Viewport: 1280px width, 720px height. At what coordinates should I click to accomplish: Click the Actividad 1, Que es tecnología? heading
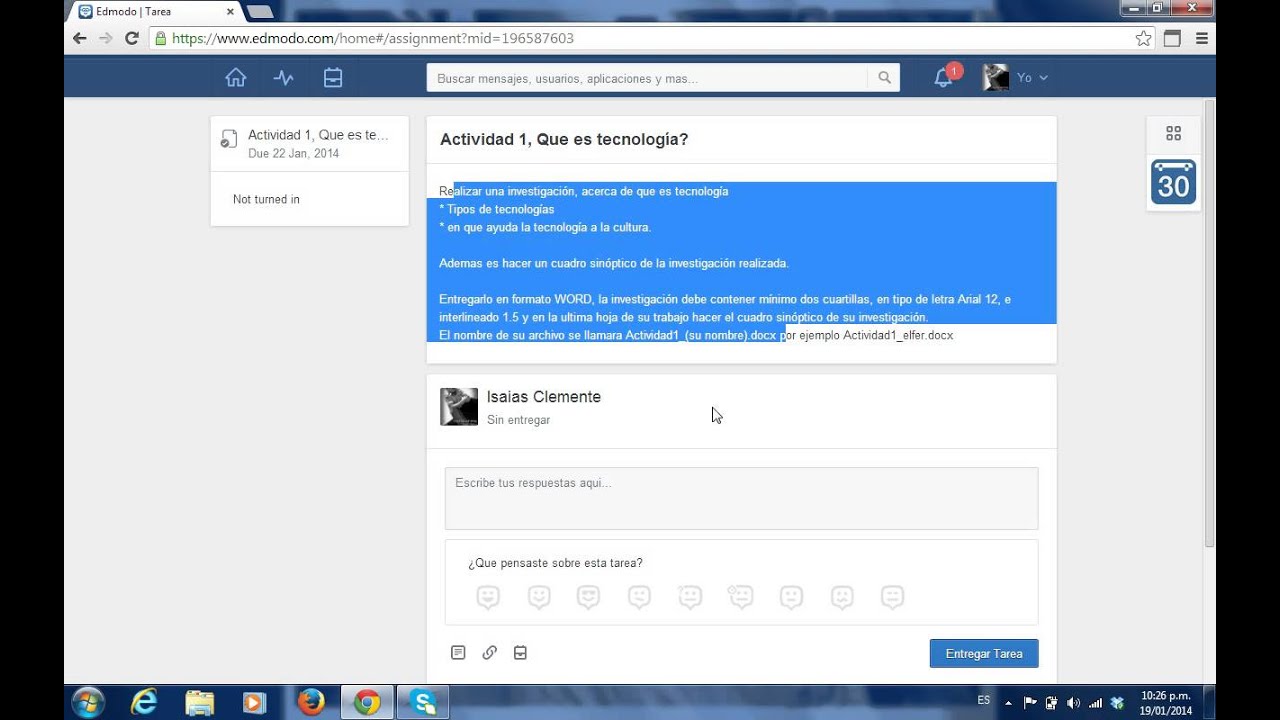click(564, 139)
